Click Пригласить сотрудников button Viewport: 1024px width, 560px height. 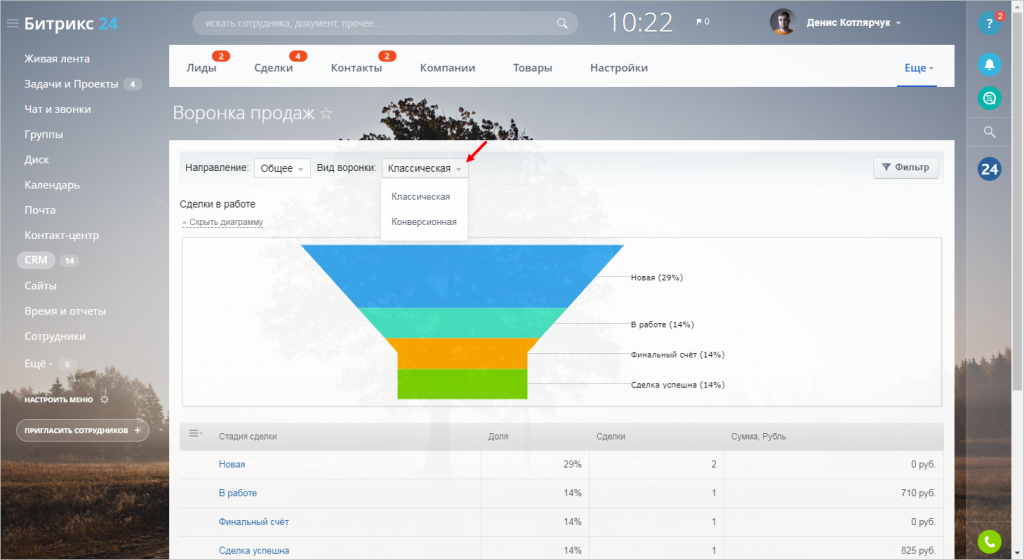[83, 431]
